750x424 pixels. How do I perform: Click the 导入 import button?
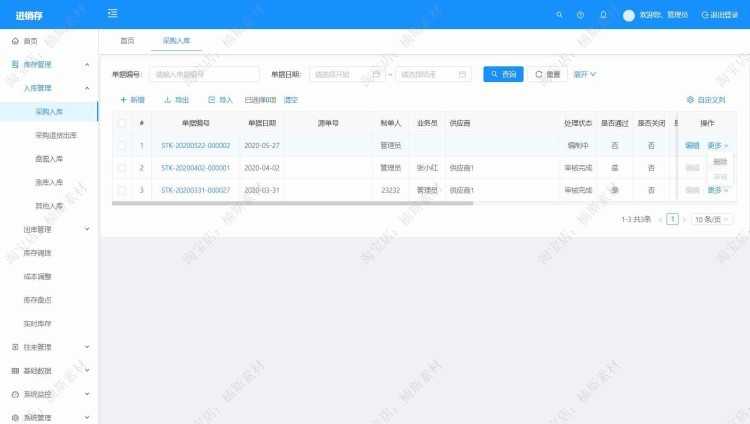220,100
